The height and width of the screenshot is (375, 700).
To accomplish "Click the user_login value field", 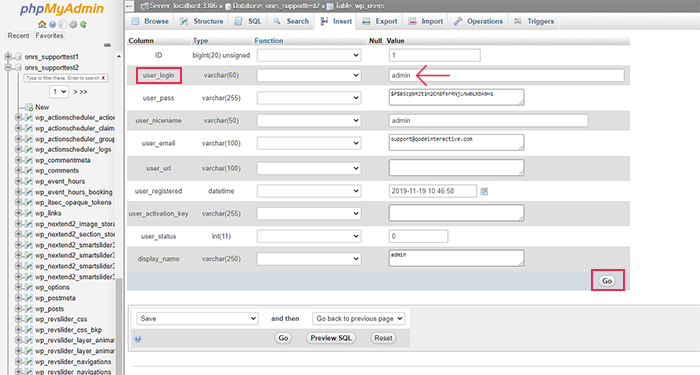I will click(507, 75).
